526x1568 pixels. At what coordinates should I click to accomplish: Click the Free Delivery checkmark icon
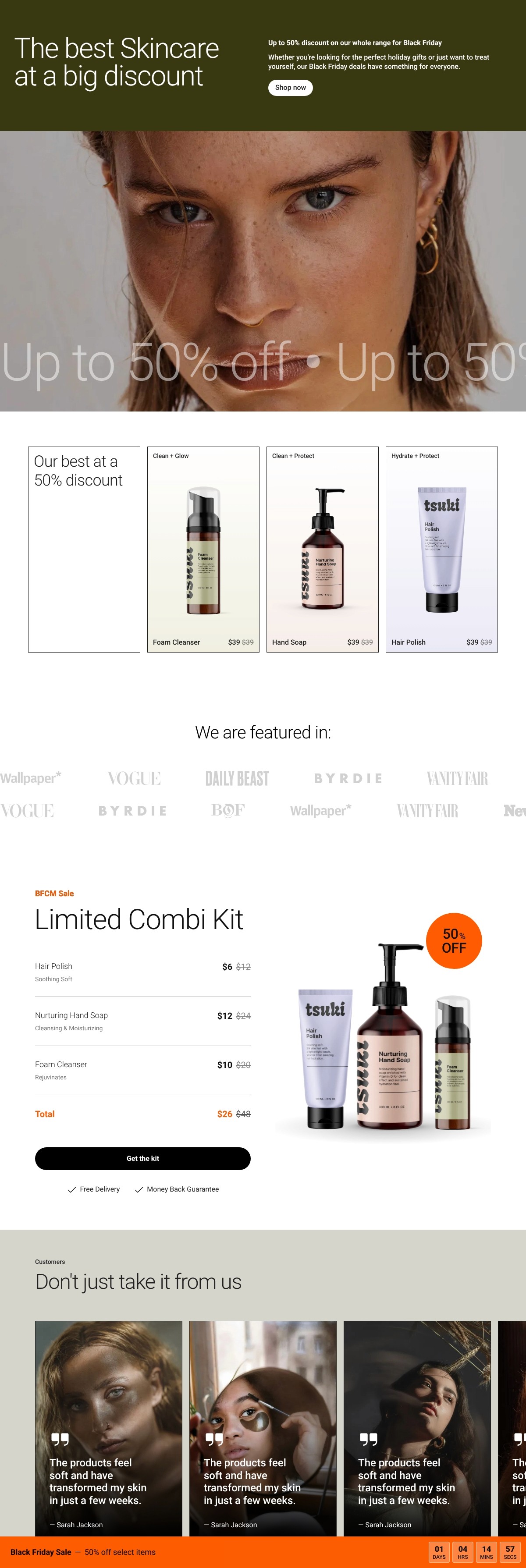(x=72, y=1189)
